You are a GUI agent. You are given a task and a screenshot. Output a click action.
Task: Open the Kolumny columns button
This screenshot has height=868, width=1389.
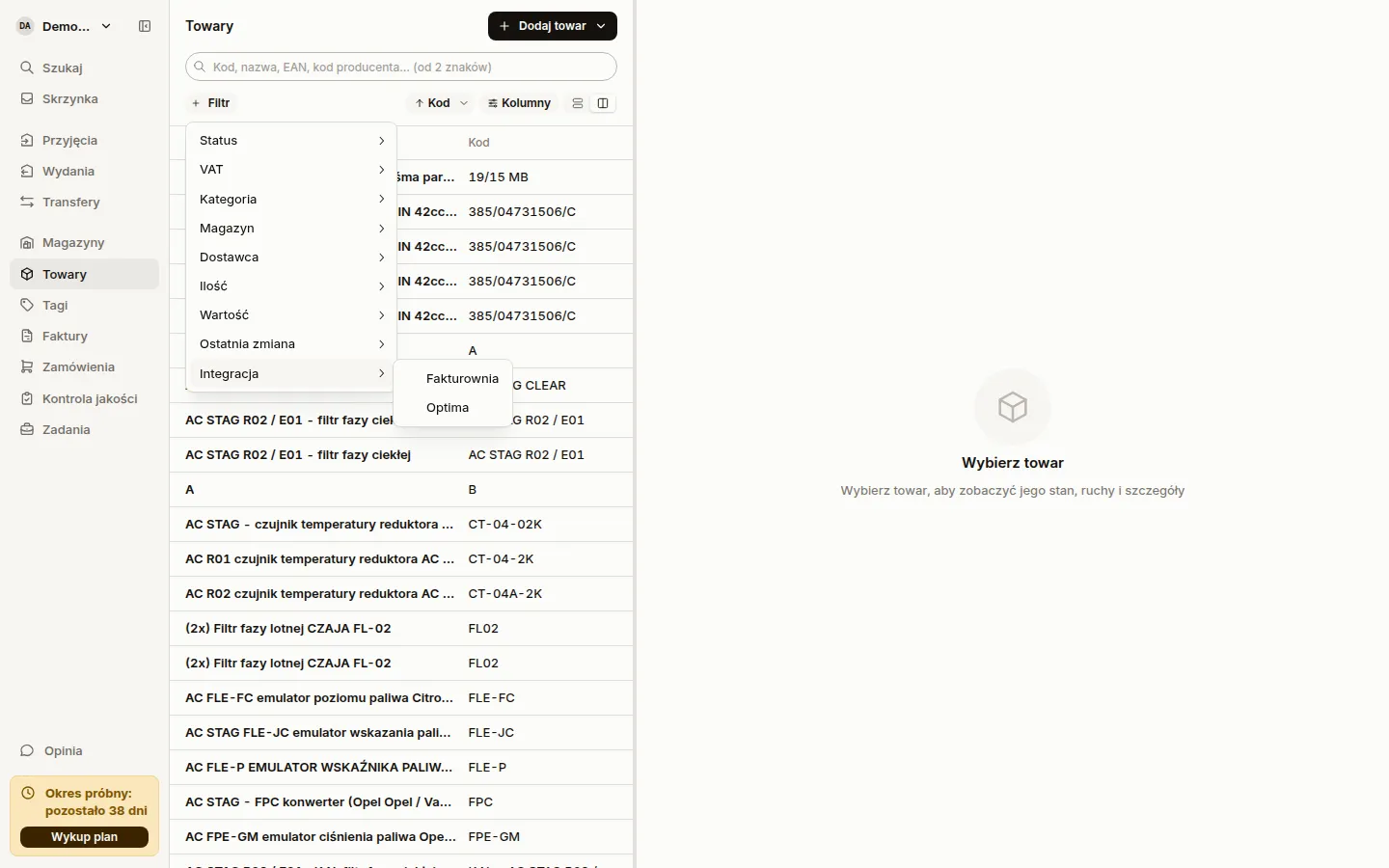tap(519, 103)
